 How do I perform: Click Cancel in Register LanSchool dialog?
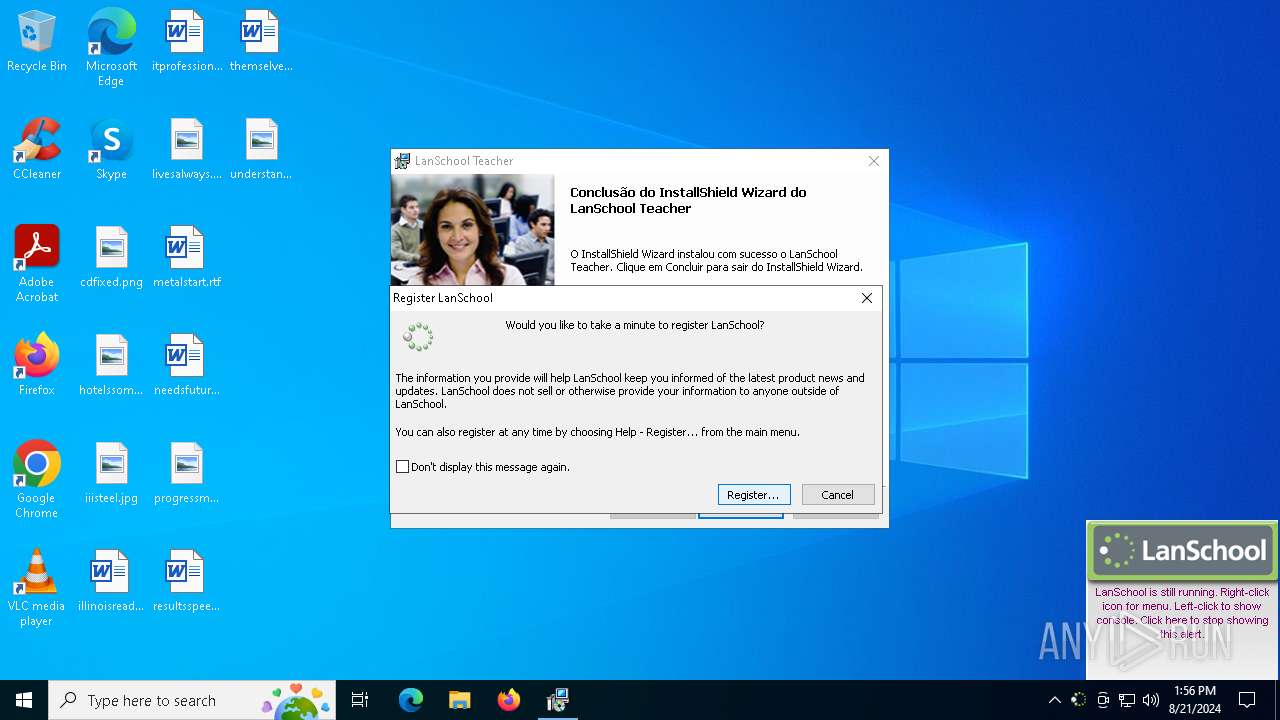click(x=838, y=495)
